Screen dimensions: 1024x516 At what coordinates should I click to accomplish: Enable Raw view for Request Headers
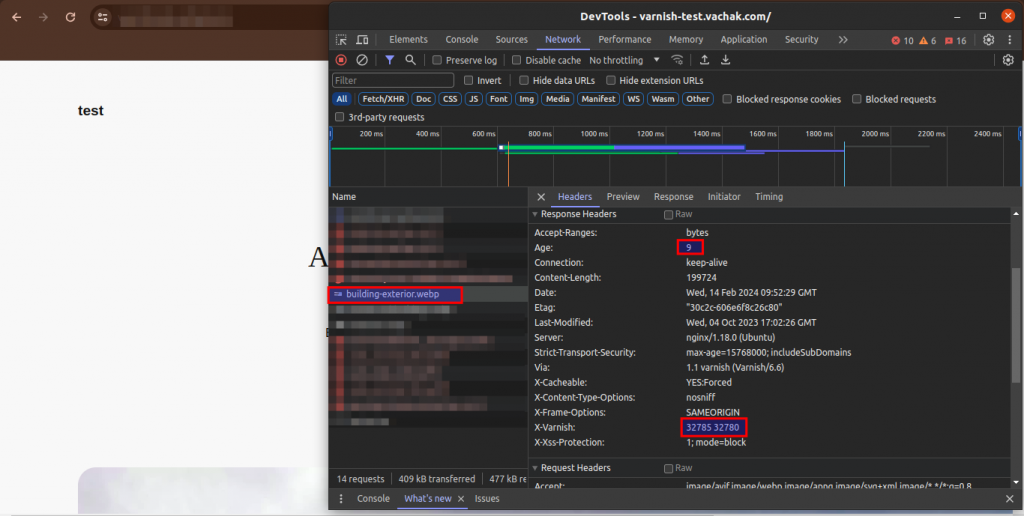pos(668,468)
